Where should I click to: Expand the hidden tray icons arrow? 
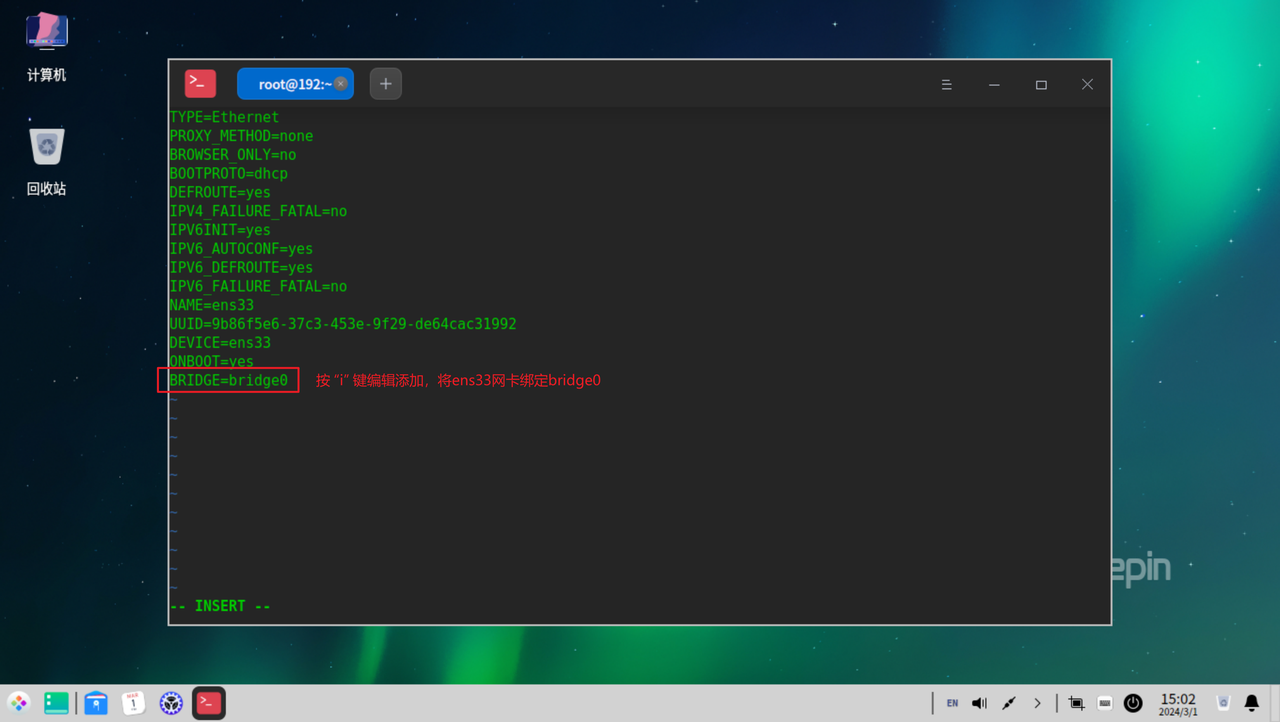click(1038, 703)
